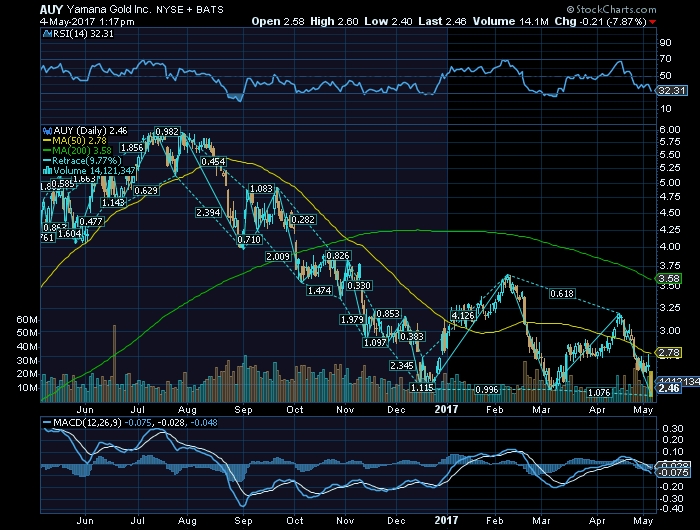Click the NYSE + BATS exchange label
This screenshot has height=530, width=700.
[x=190, y=9]
